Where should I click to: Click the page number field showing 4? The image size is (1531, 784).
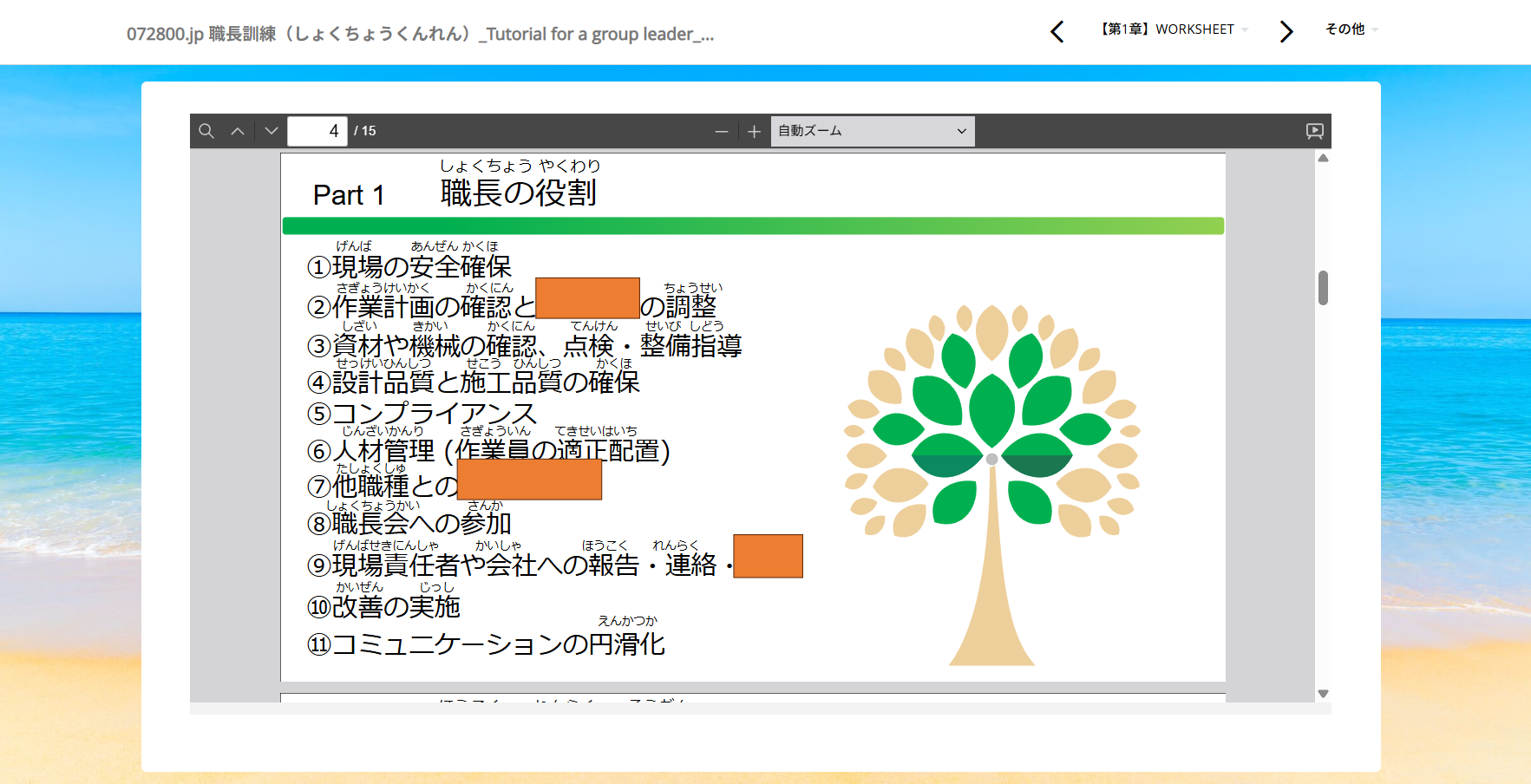click(317, 131)
